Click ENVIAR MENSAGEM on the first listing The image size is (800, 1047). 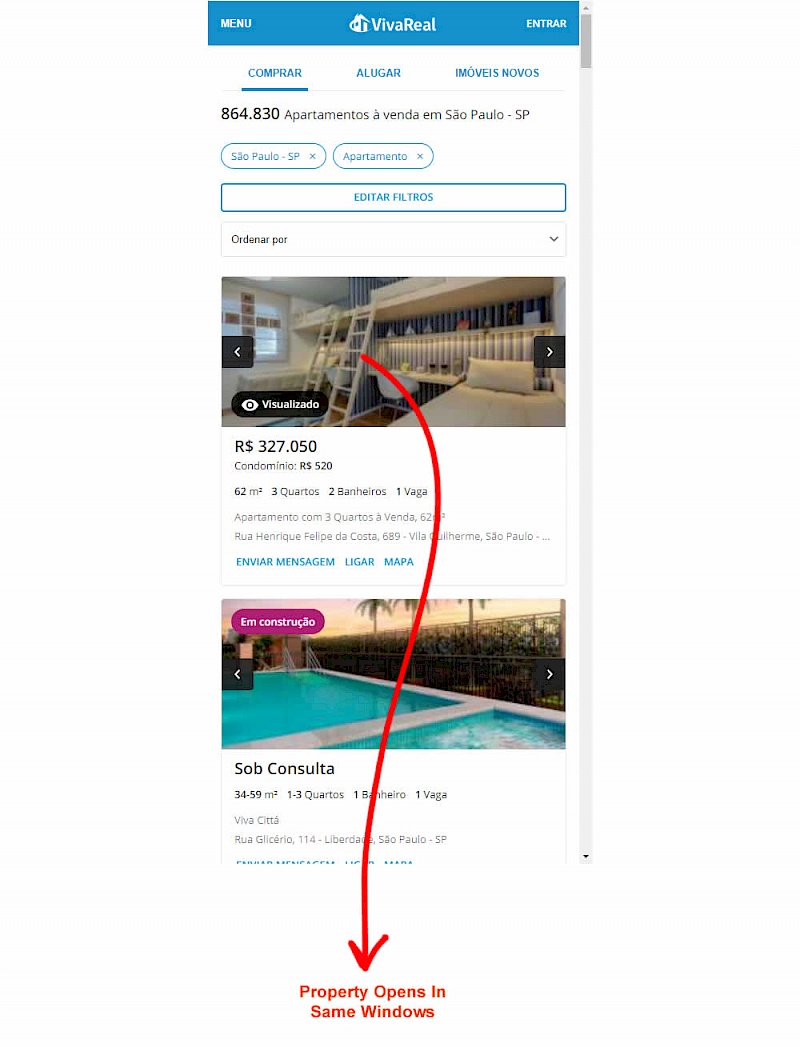[x=285, y=562]
